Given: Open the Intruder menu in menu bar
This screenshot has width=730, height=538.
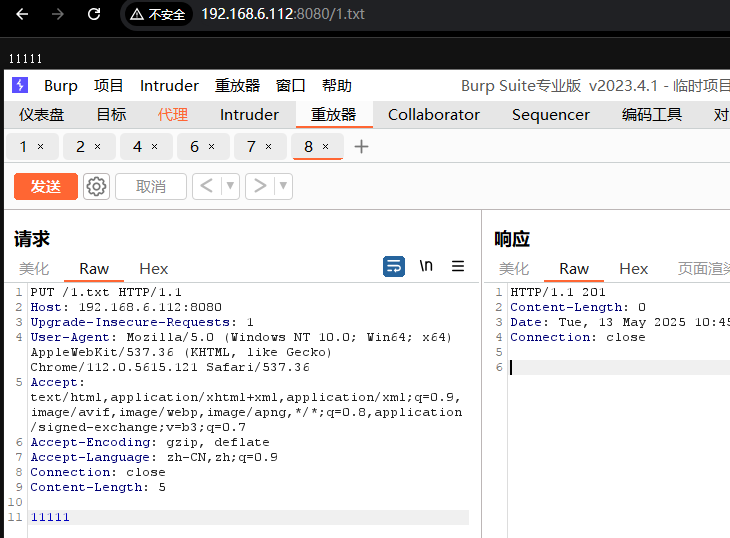Looking at the screenshot, I should pos(169,86).
